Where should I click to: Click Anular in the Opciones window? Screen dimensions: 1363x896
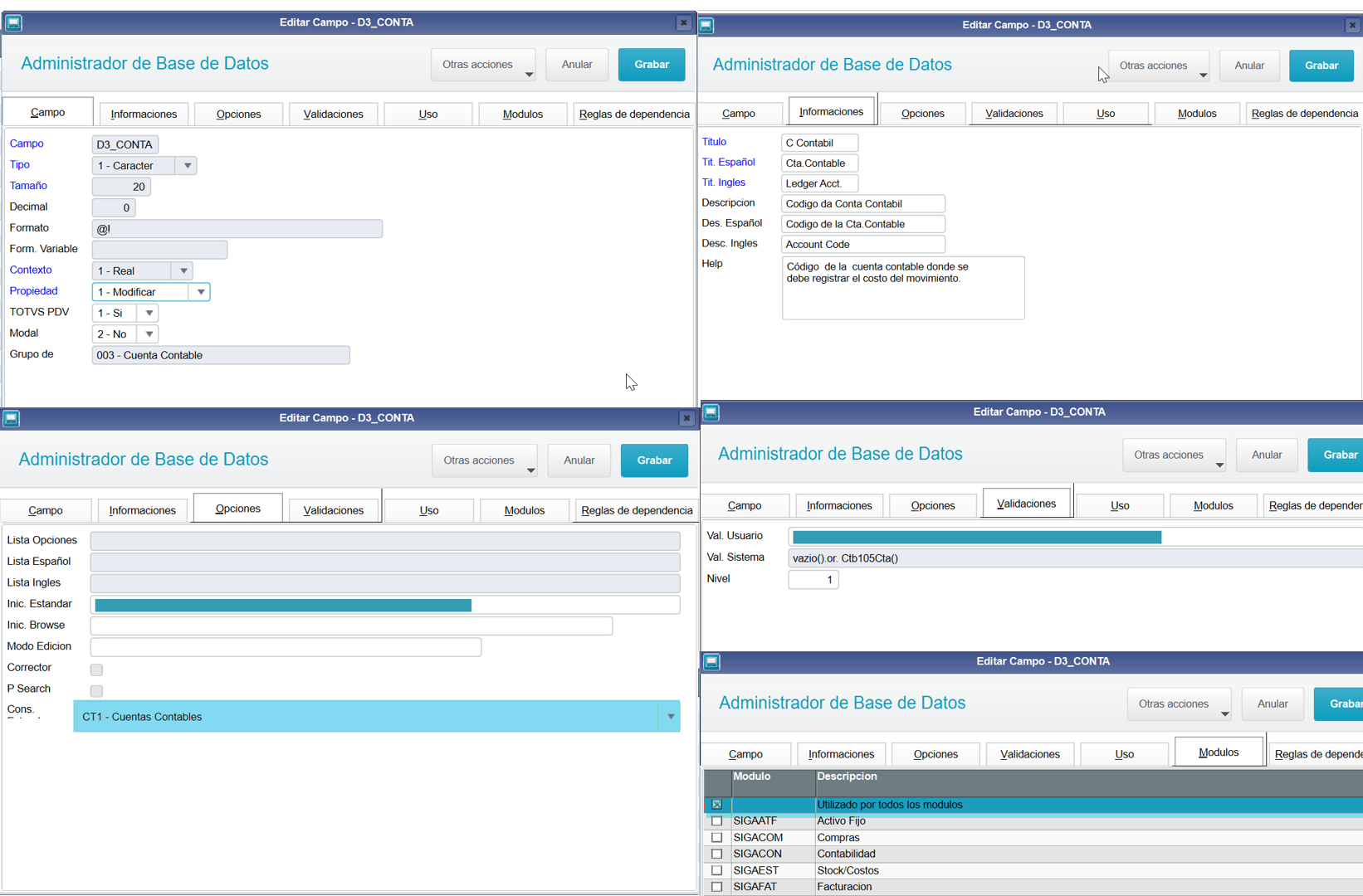coord(579,460)
